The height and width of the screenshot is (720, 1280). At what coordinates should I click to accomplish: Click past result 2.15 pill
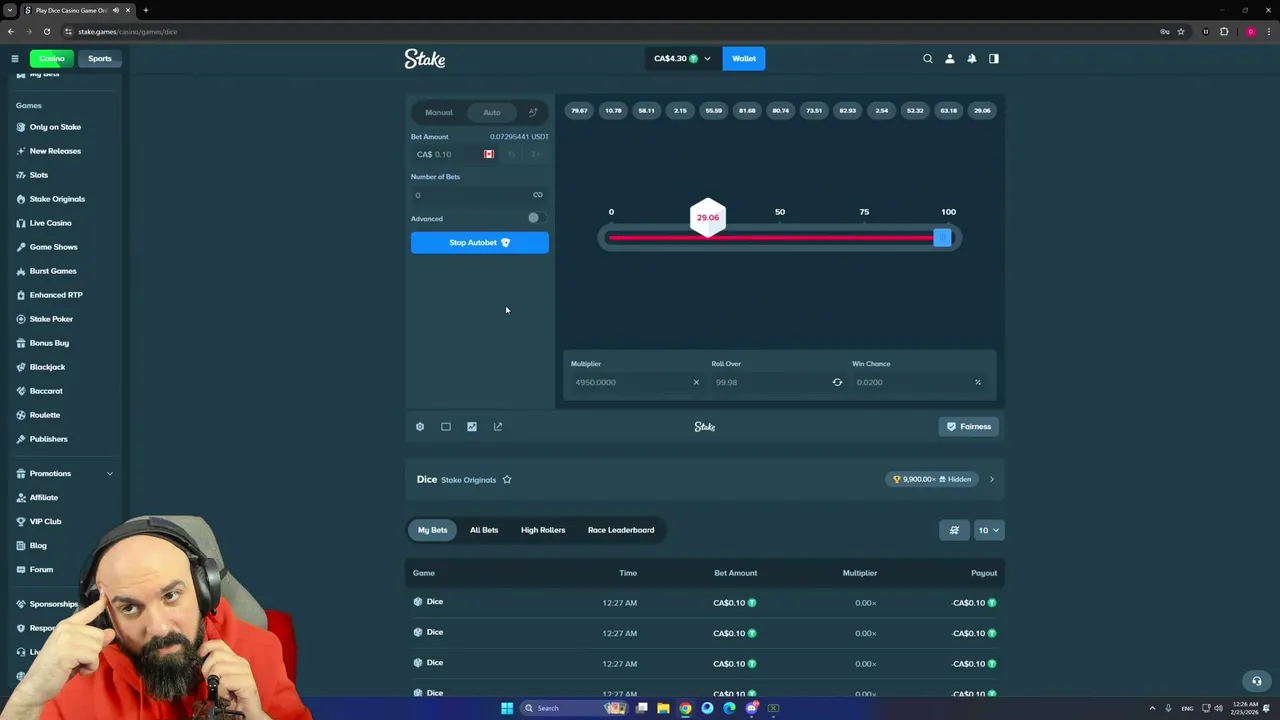tap(680, 111)
